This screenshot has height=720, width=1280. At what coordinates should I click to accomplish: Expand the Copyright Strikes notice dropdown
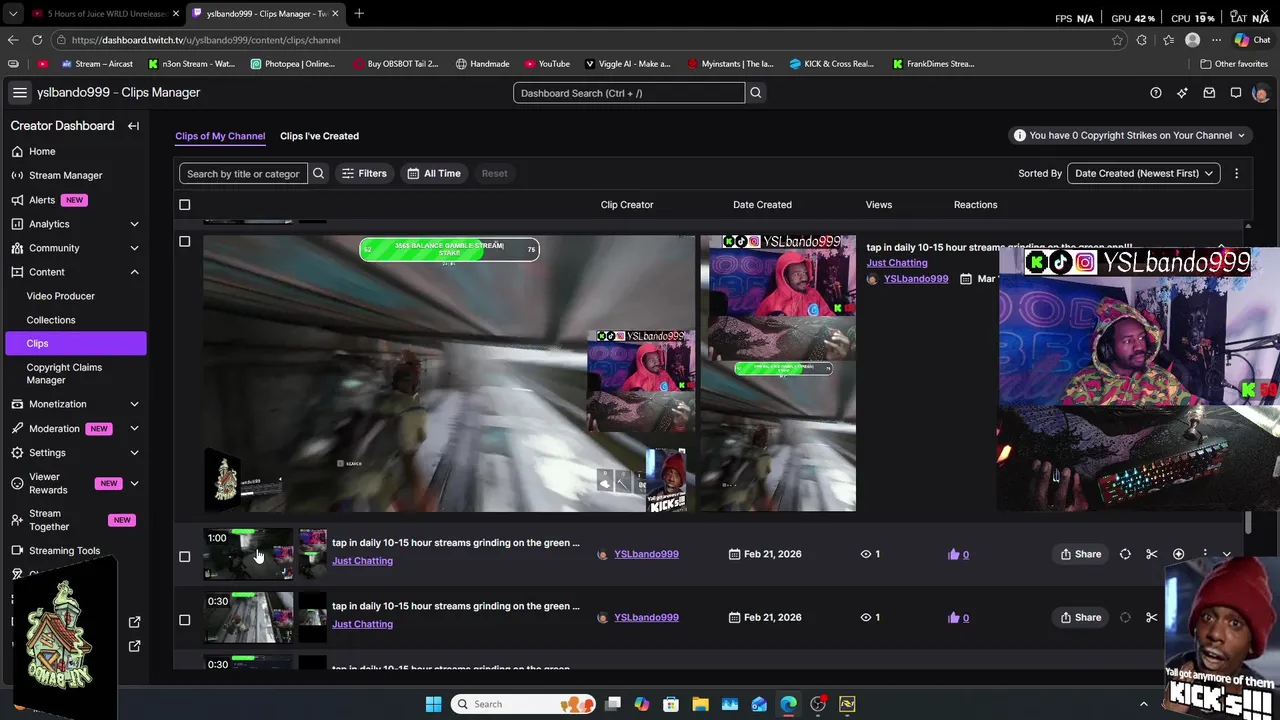tap(1129, 135)
